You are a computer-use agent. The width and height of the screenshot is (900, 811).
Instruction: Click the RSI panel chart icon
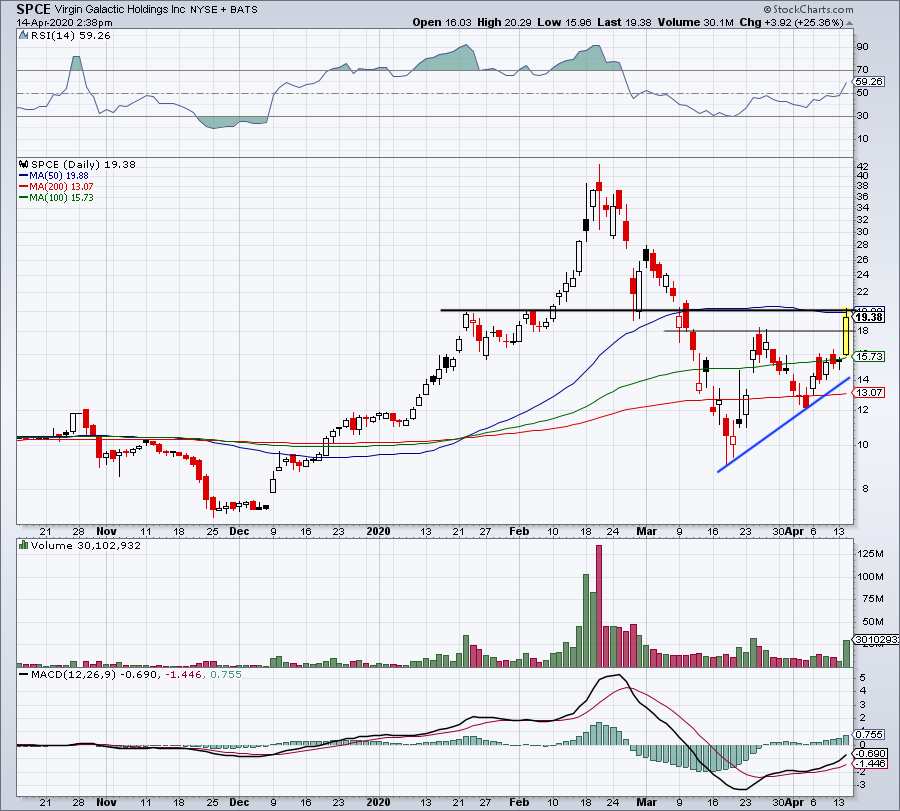click(x=23, y=36)
